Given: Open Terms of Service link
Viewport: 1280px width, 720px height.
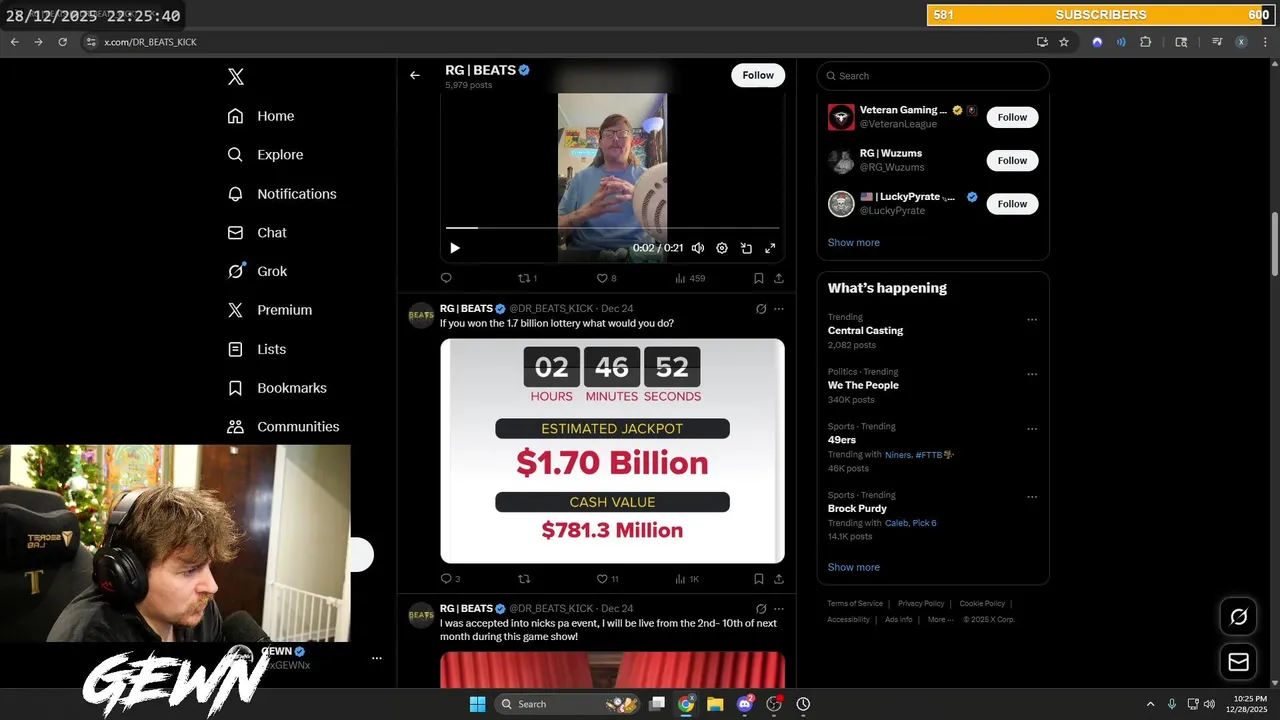Looking at the screenshot, I should point(855,604).
